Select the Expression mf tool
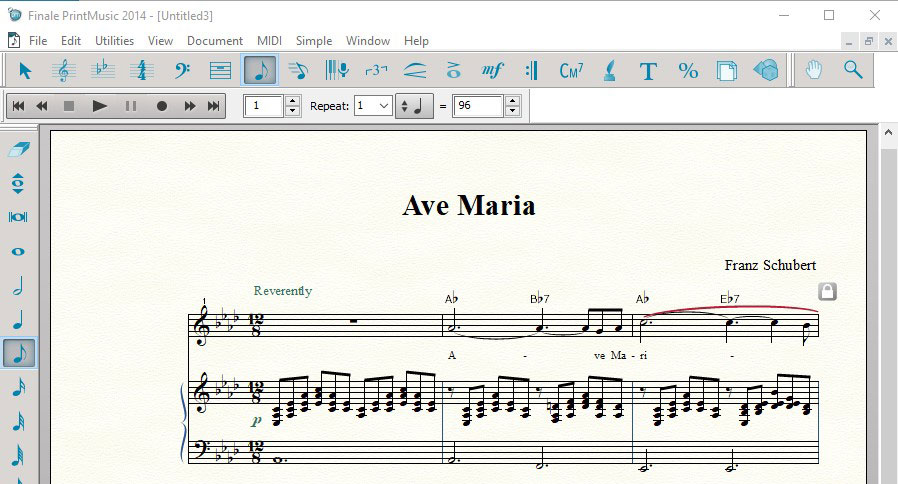The height and width of the screenshot is (484, 898). (x=493, y=70)
